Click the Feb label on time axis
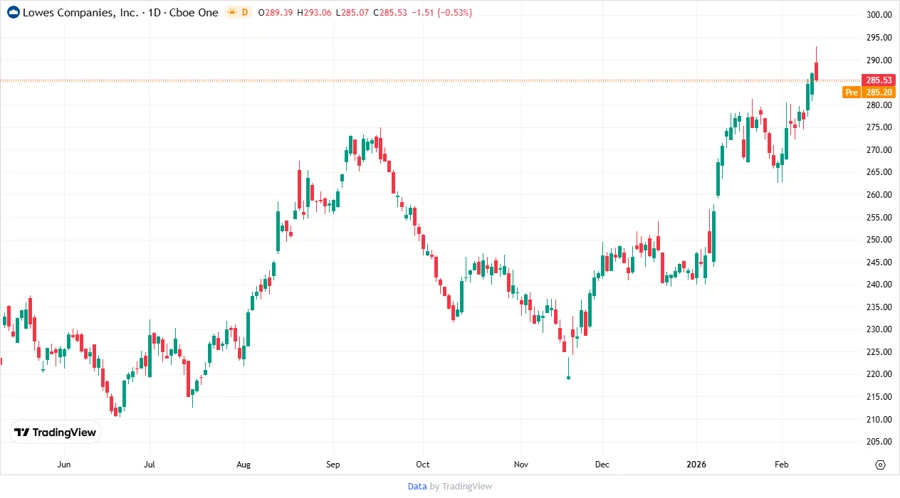 [781, 464]
